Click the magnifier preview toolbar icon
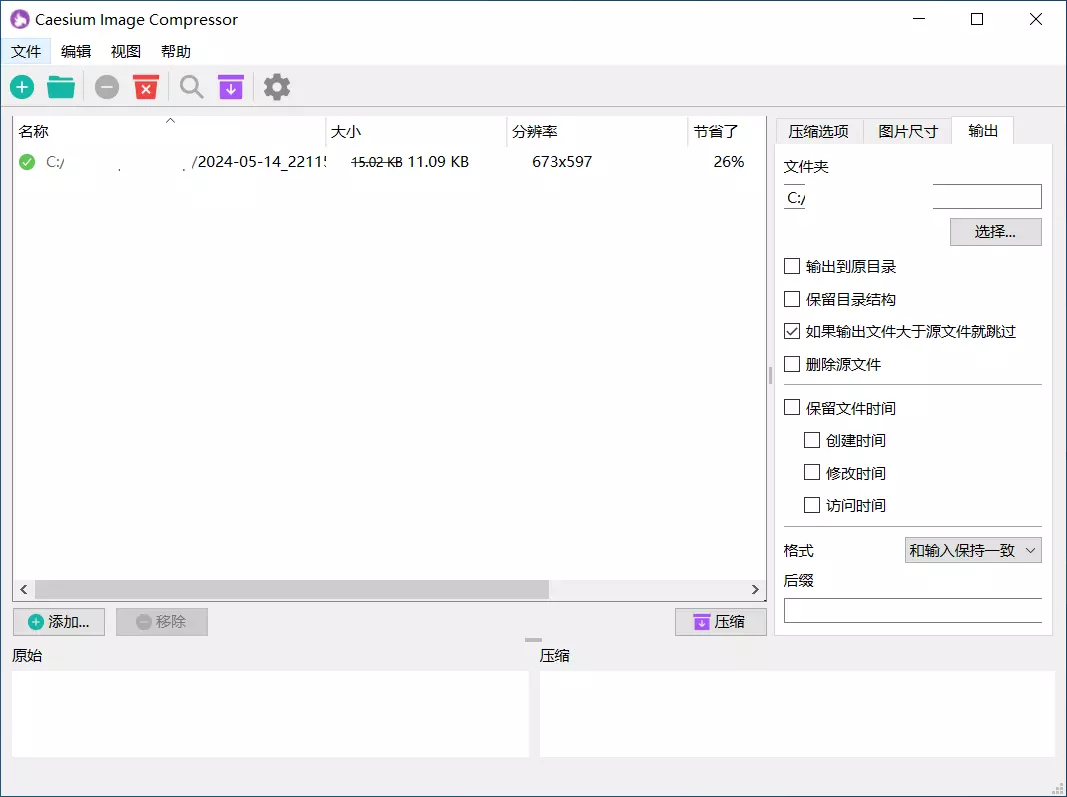 (x=191, y=87)
